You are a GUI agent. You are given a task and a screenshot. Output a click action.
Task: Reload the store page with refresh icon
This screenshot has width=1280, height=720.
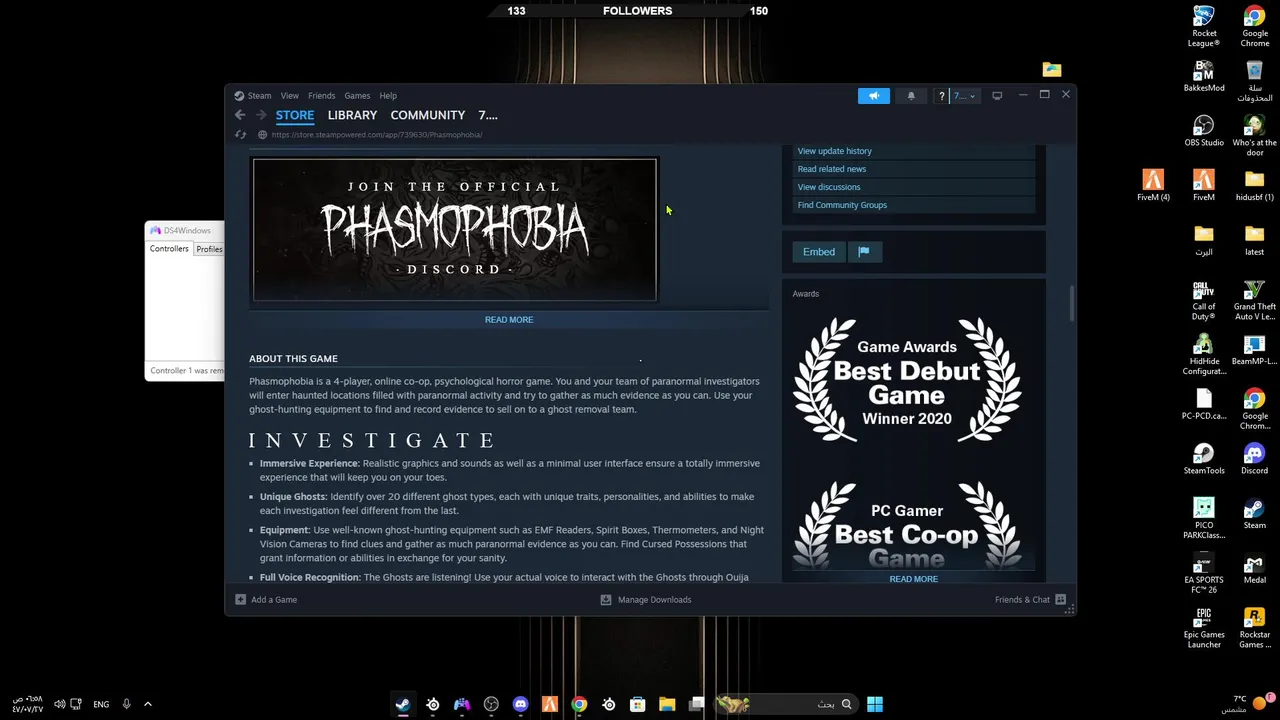(240, 135)
